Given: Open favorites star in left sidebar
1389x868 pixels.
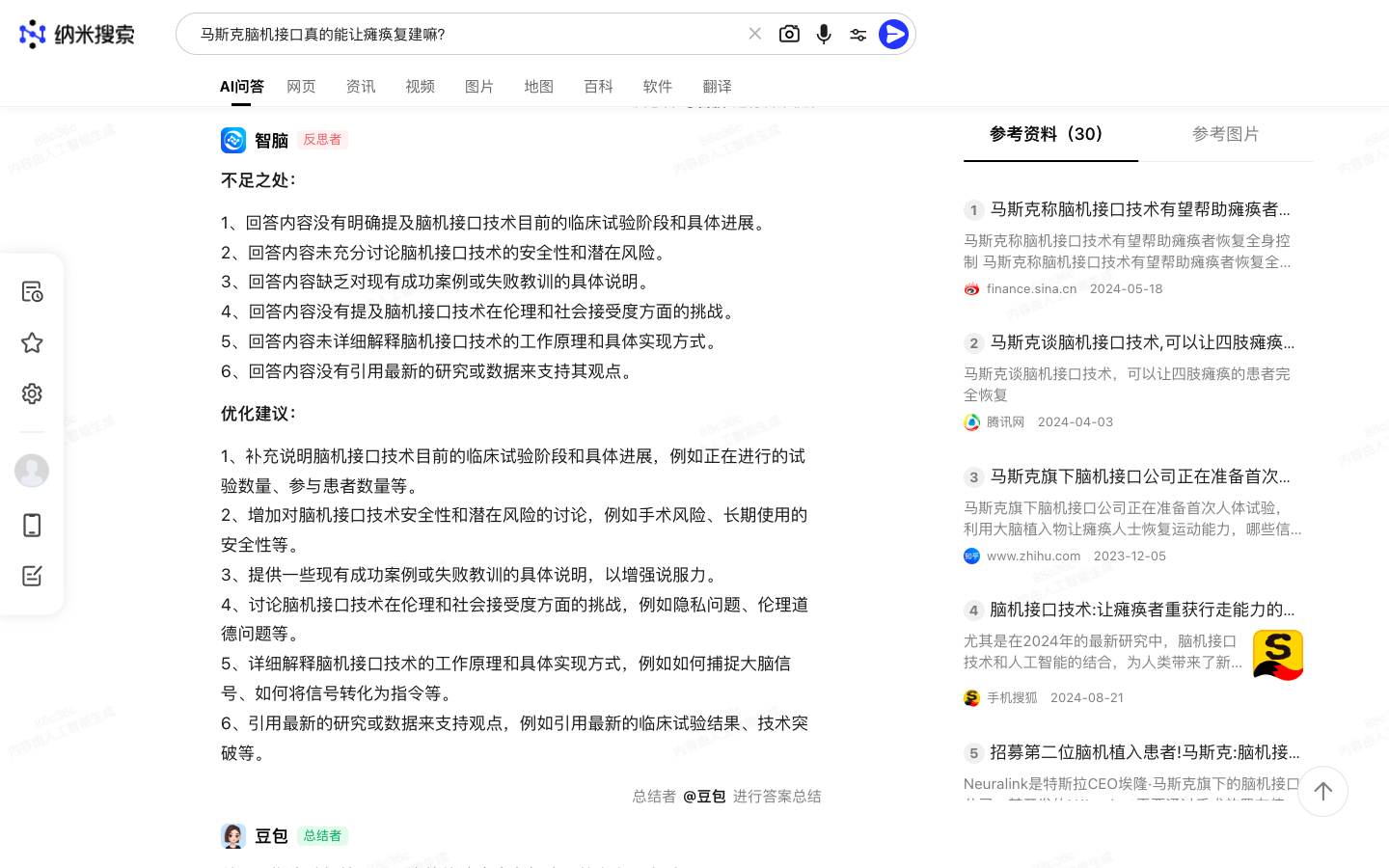Looking at the screenshot, I should pyautogui.click(x=32, y=342).
